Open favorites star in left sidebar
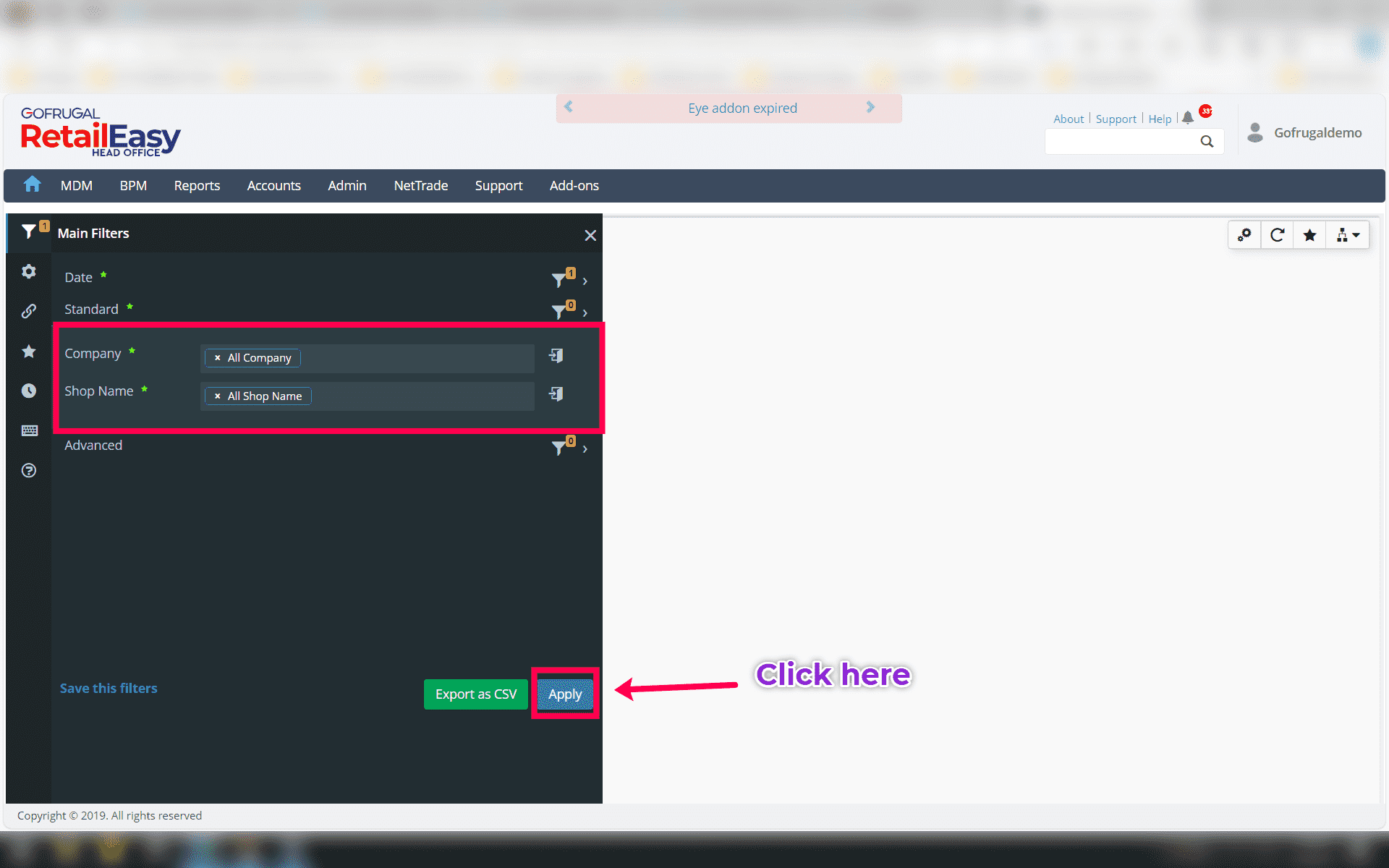The width and height of the screenshot is (1389, 868). tap(29, 352)
